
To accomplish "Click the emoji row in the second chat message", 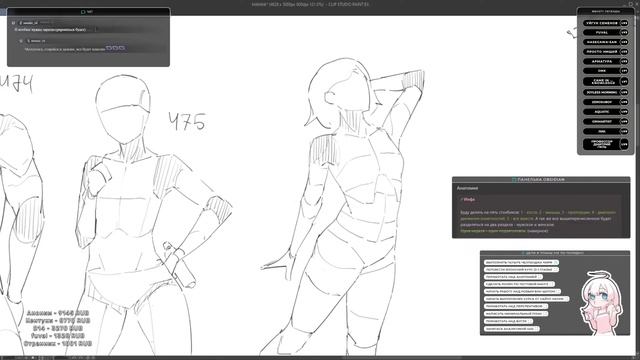I will point(116,48).
